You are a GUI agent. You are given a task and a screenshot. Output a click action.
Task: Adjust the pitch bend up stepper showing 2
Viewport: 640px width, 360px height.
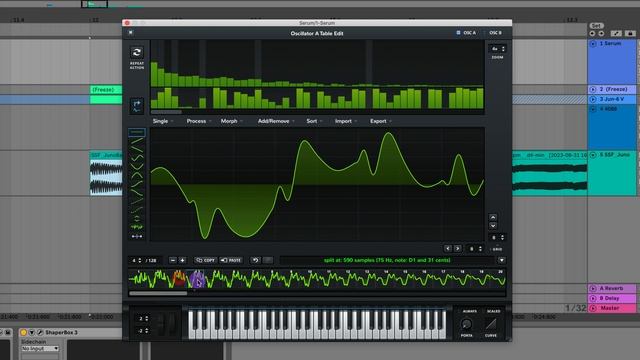143,318
